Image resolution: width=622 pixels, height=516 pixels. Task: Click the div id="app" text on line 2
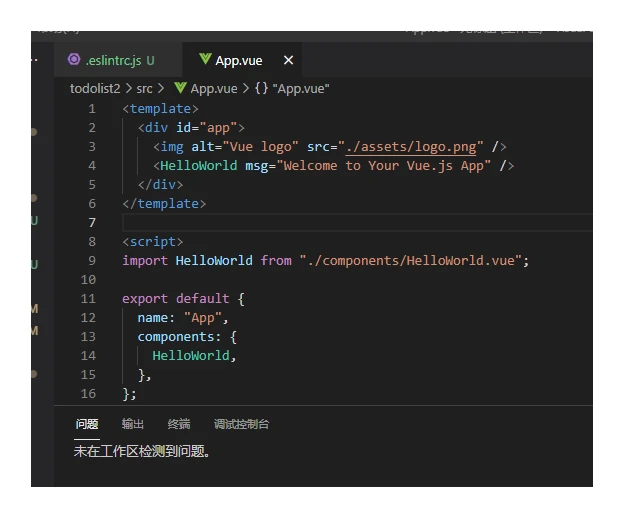(191, 128)
